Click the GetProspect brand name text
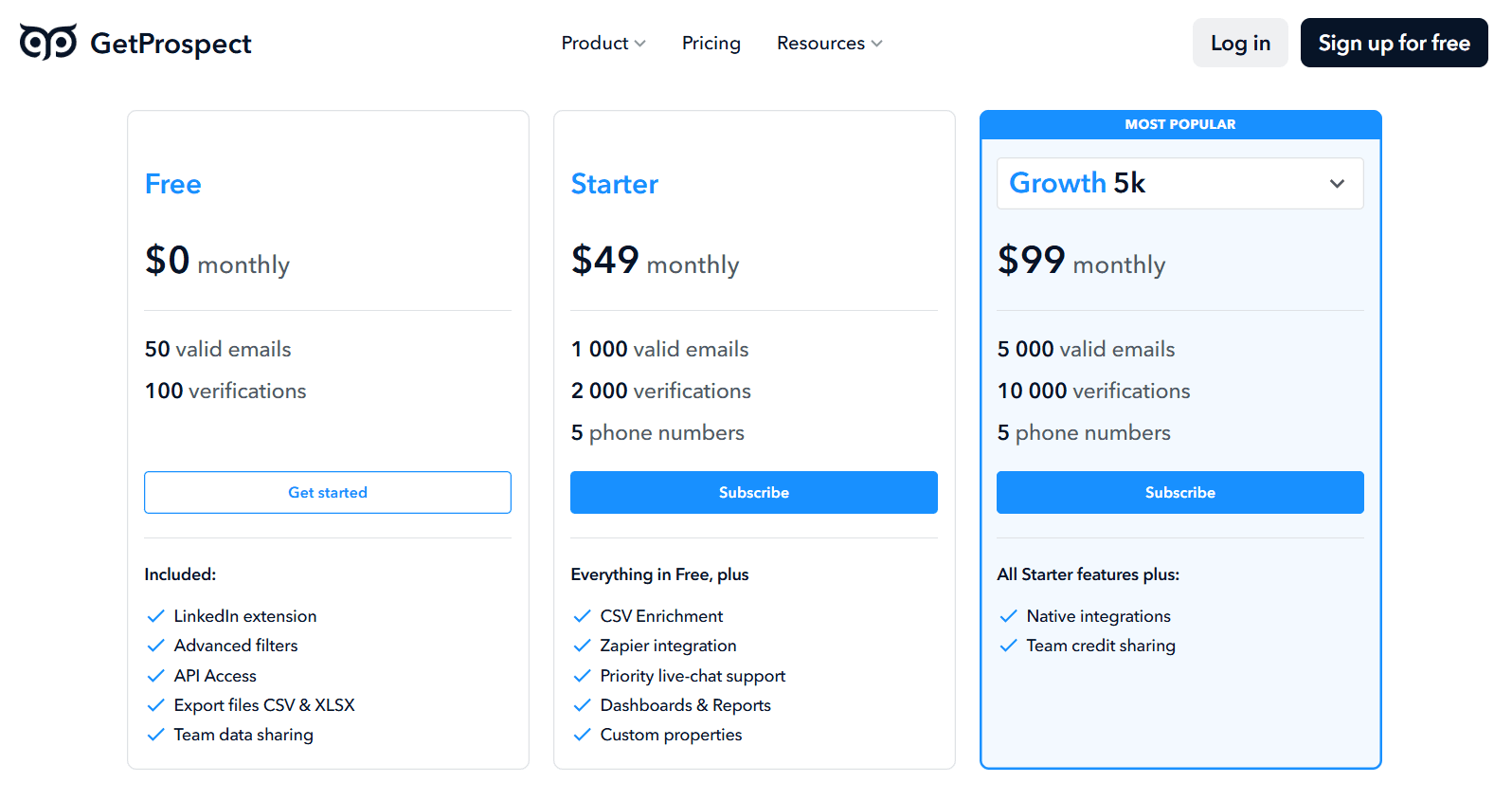 [x=171, y=44]
